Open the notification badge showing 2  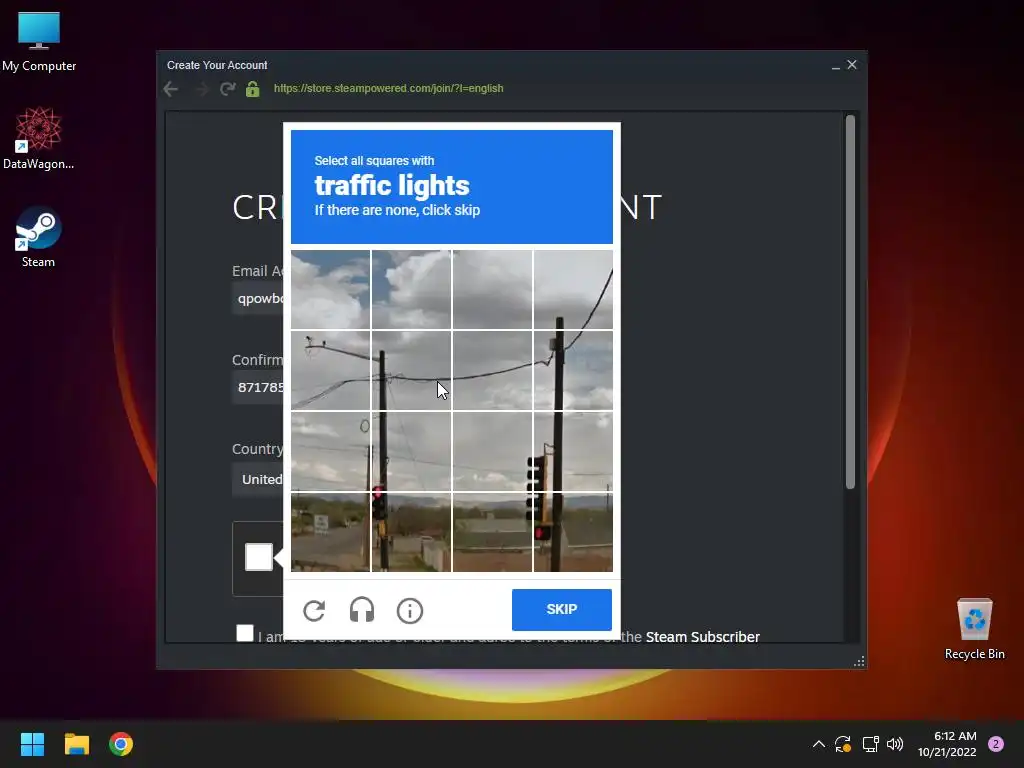pos(996,744)
